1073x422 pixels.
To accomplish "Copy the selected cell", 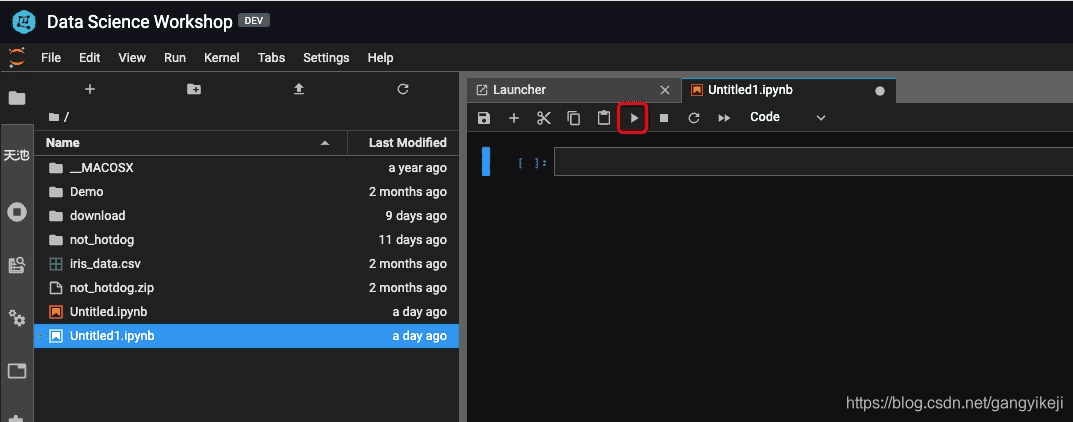I will tap(573, 118).
